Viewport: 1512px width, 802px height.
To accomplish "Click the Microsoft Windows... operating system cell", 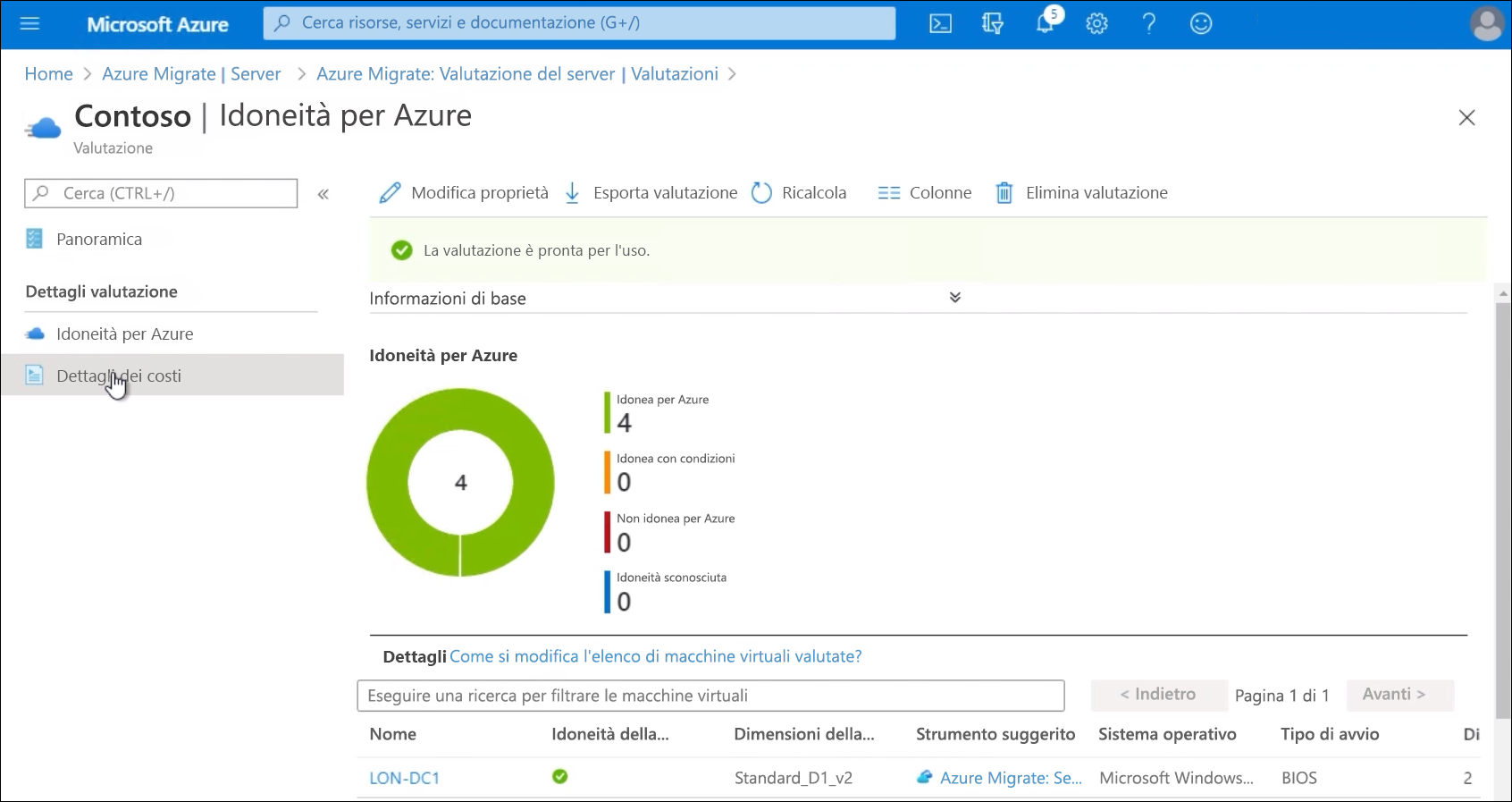I will [x=1176, y=778].
